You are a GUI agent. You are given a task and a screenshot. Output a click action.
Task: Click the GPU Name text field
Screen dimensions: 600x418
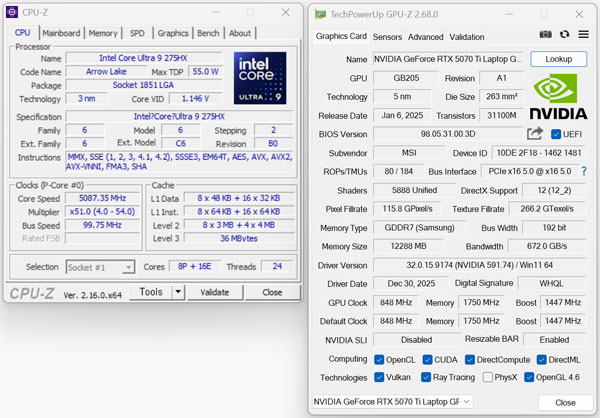tap(436, 59)
